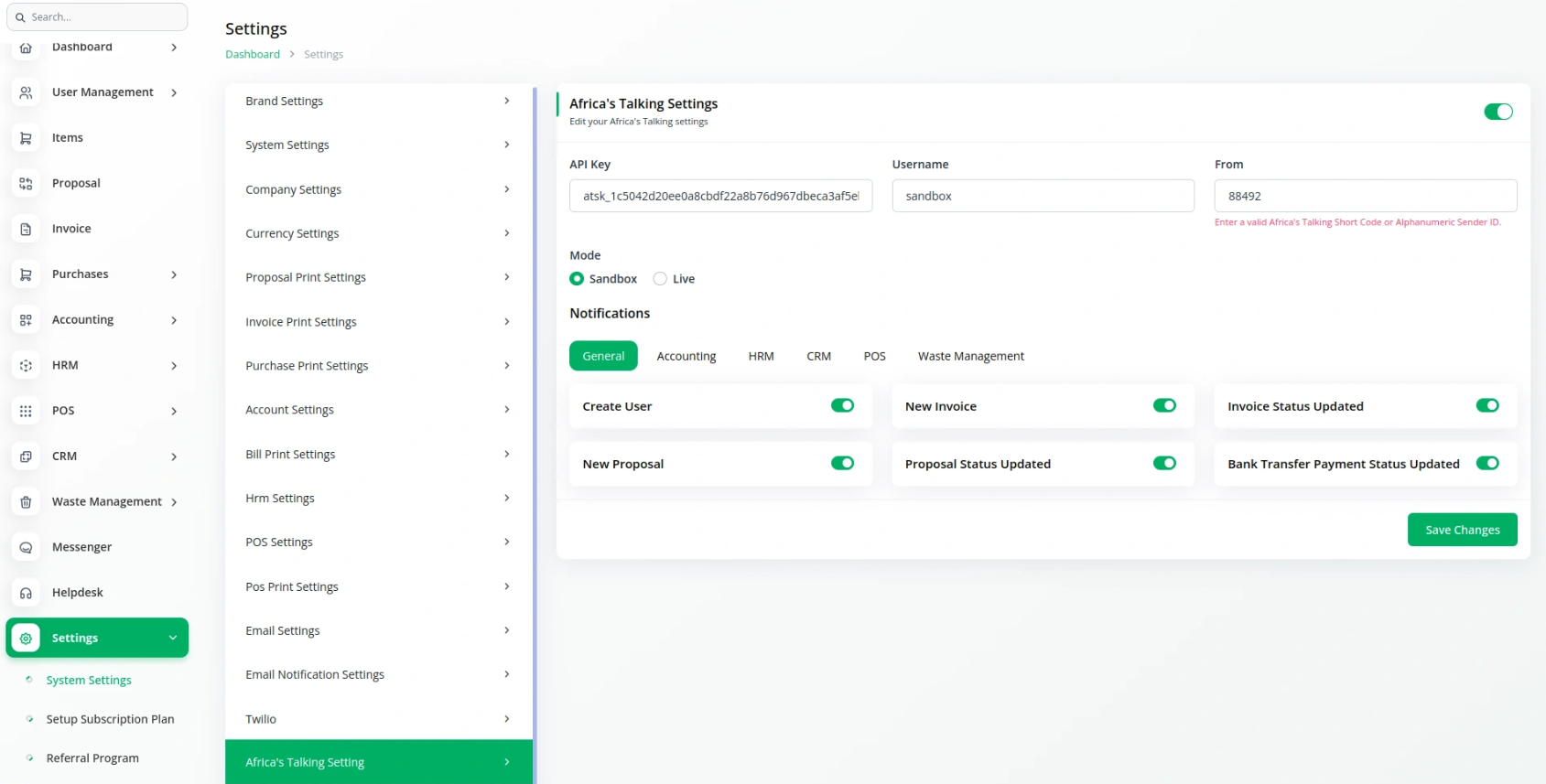Click the sidebar Search box
The width and height of the screenshot is (1546, 784).
pyautogui.click(x=97, y=16)
